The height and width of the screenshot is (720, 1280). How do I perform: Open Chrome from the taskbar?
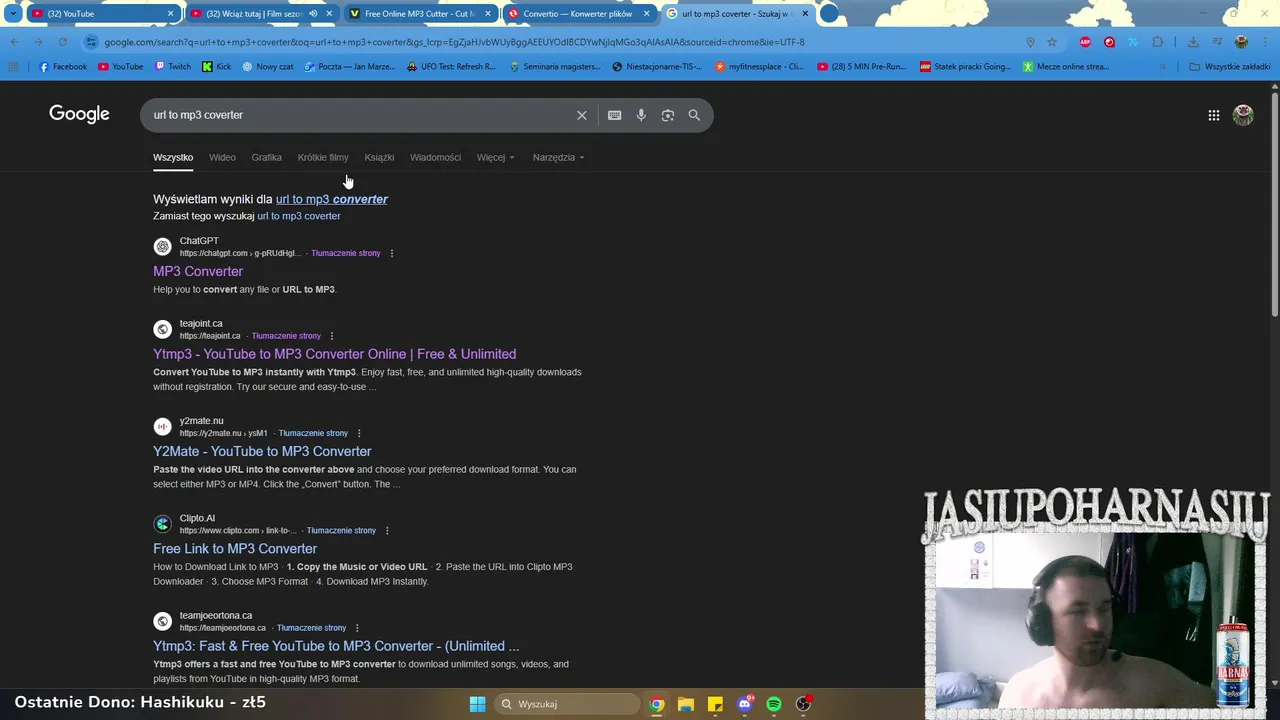pyautogui.click(x=656, y=704)
